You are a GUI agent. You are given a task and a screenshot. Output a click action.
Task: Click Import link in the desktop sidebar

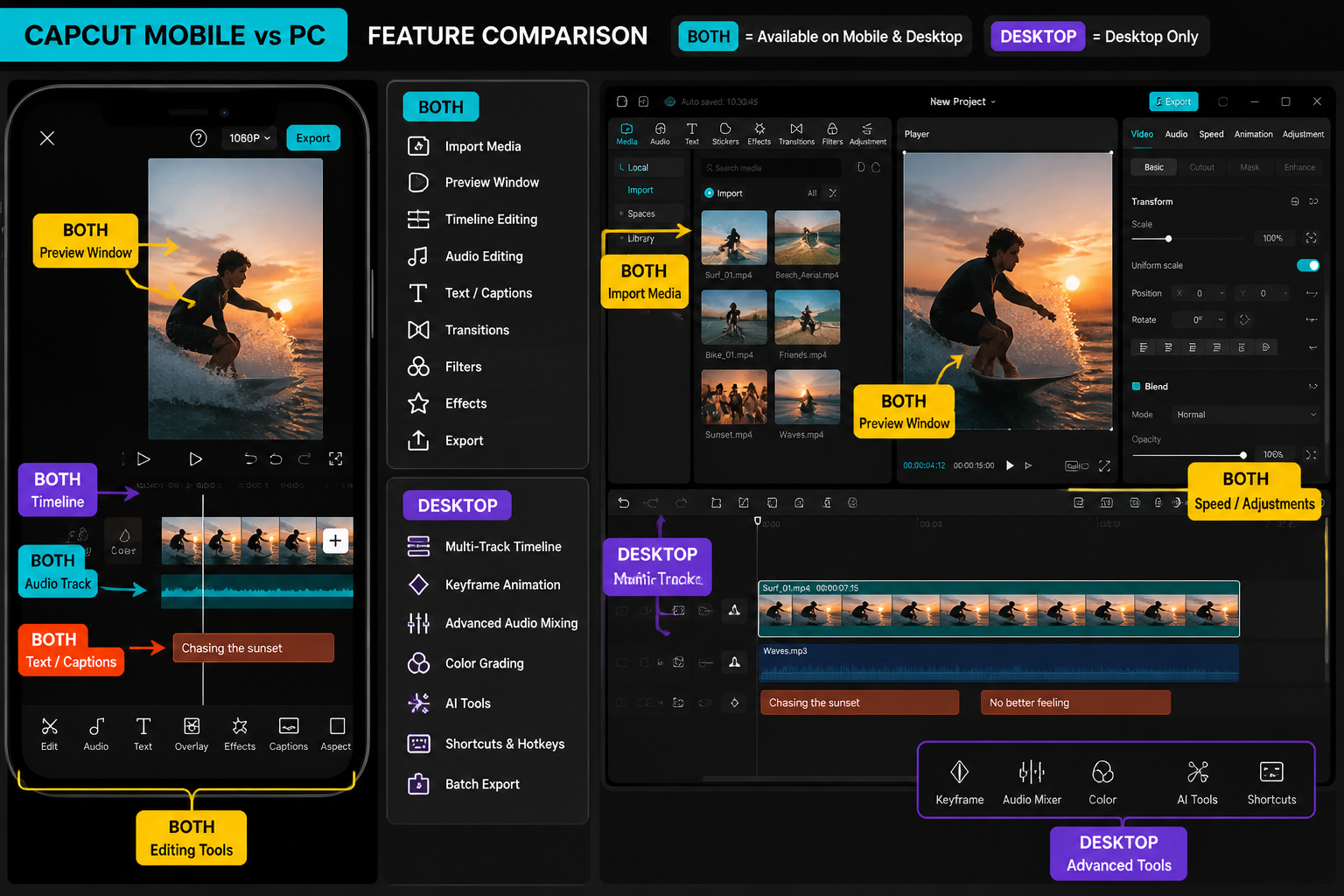point(640,190)
